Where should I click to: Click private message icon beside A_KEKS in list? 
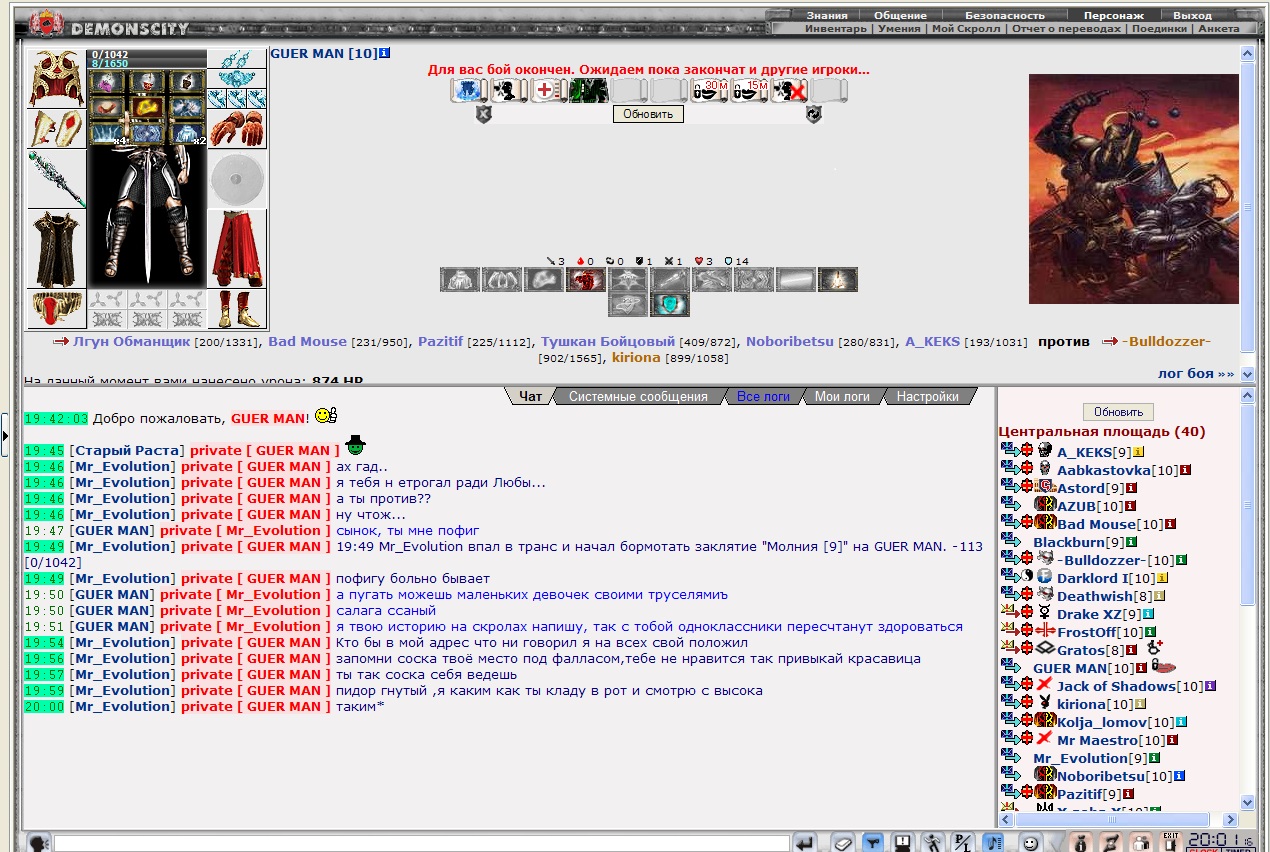click(x=1009, y=451)
